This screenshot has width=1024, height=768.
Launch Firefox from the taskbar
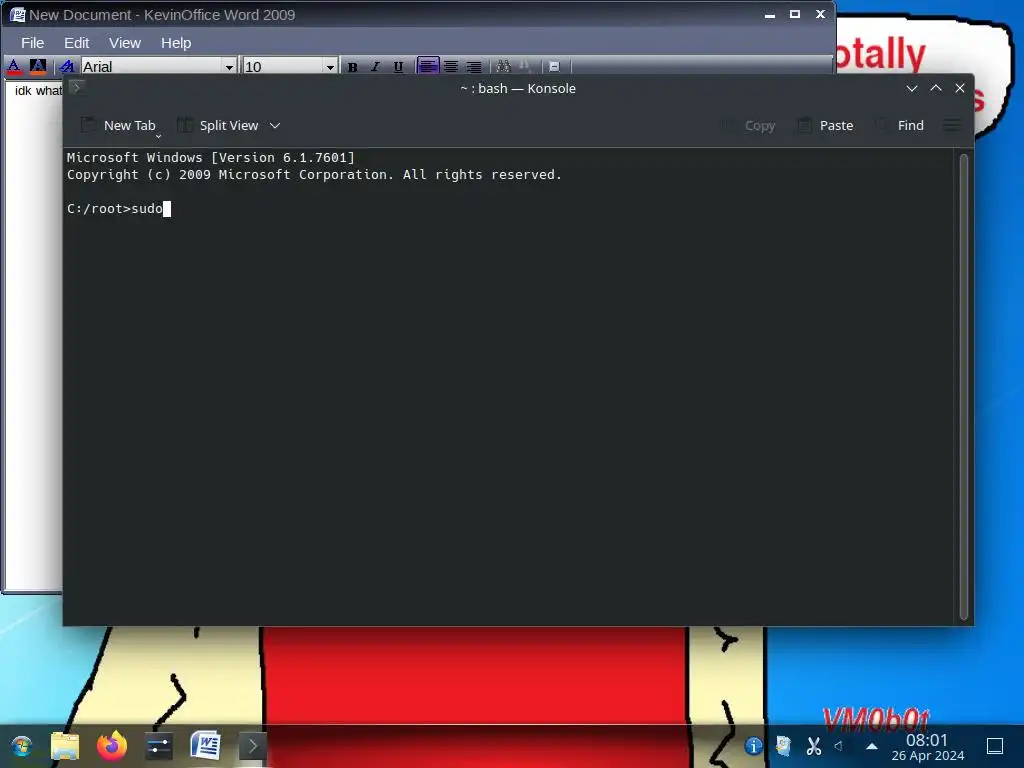click(x=112, y=746)
